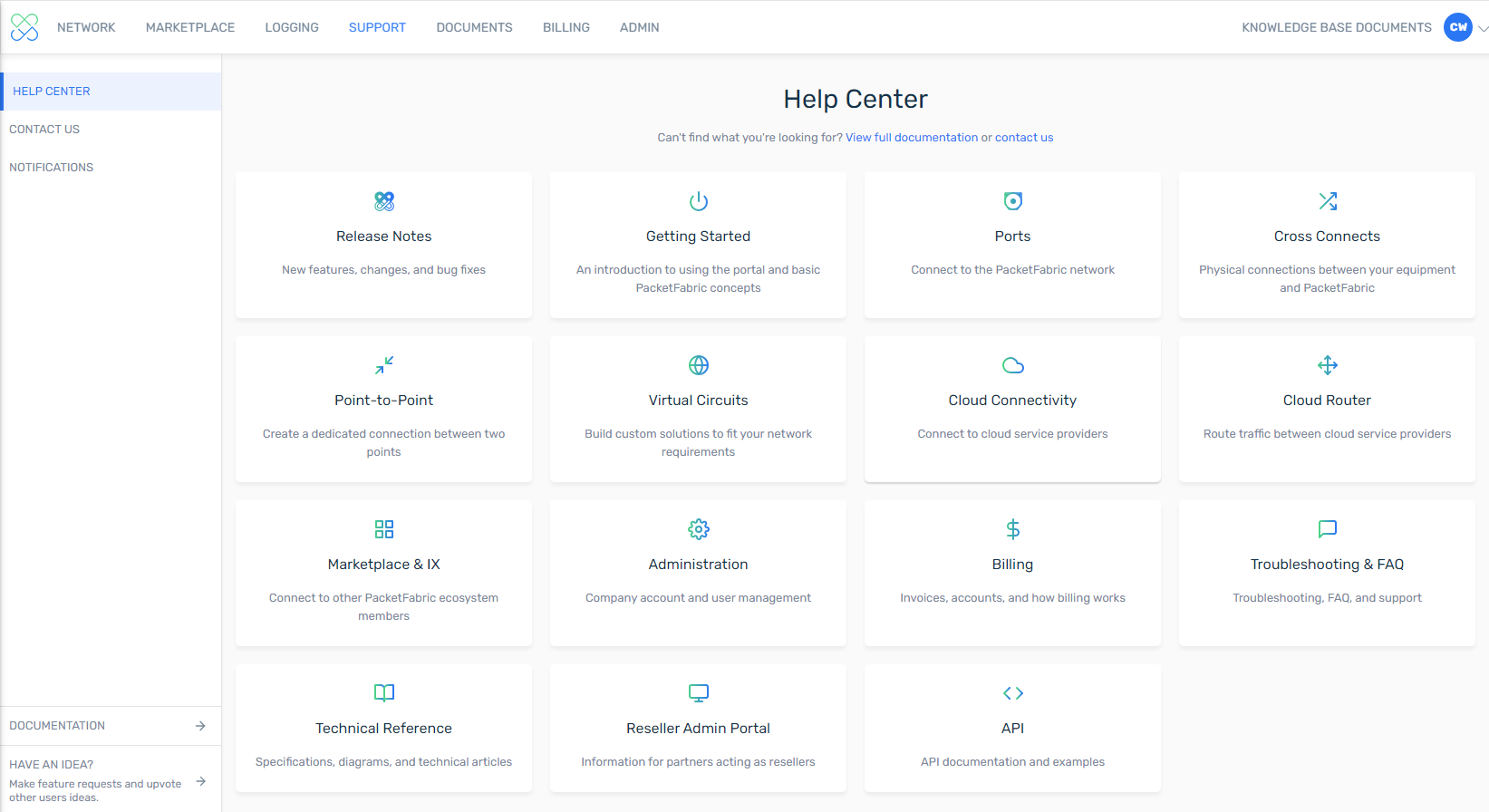Select Contact Us in the sidebar

point(111,130)
